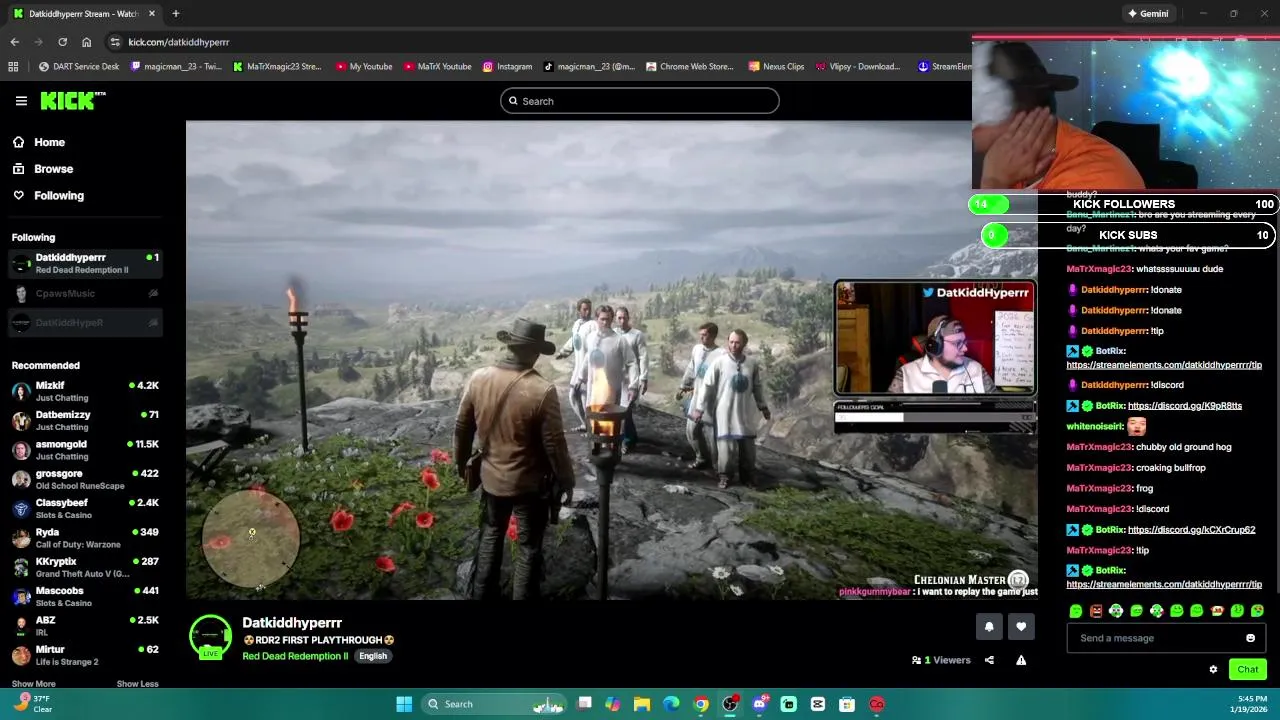The image size is (1280, 720).
Task: Click the Windows taskbar search box
Action: pyautogui.click(x=492, y=704)
